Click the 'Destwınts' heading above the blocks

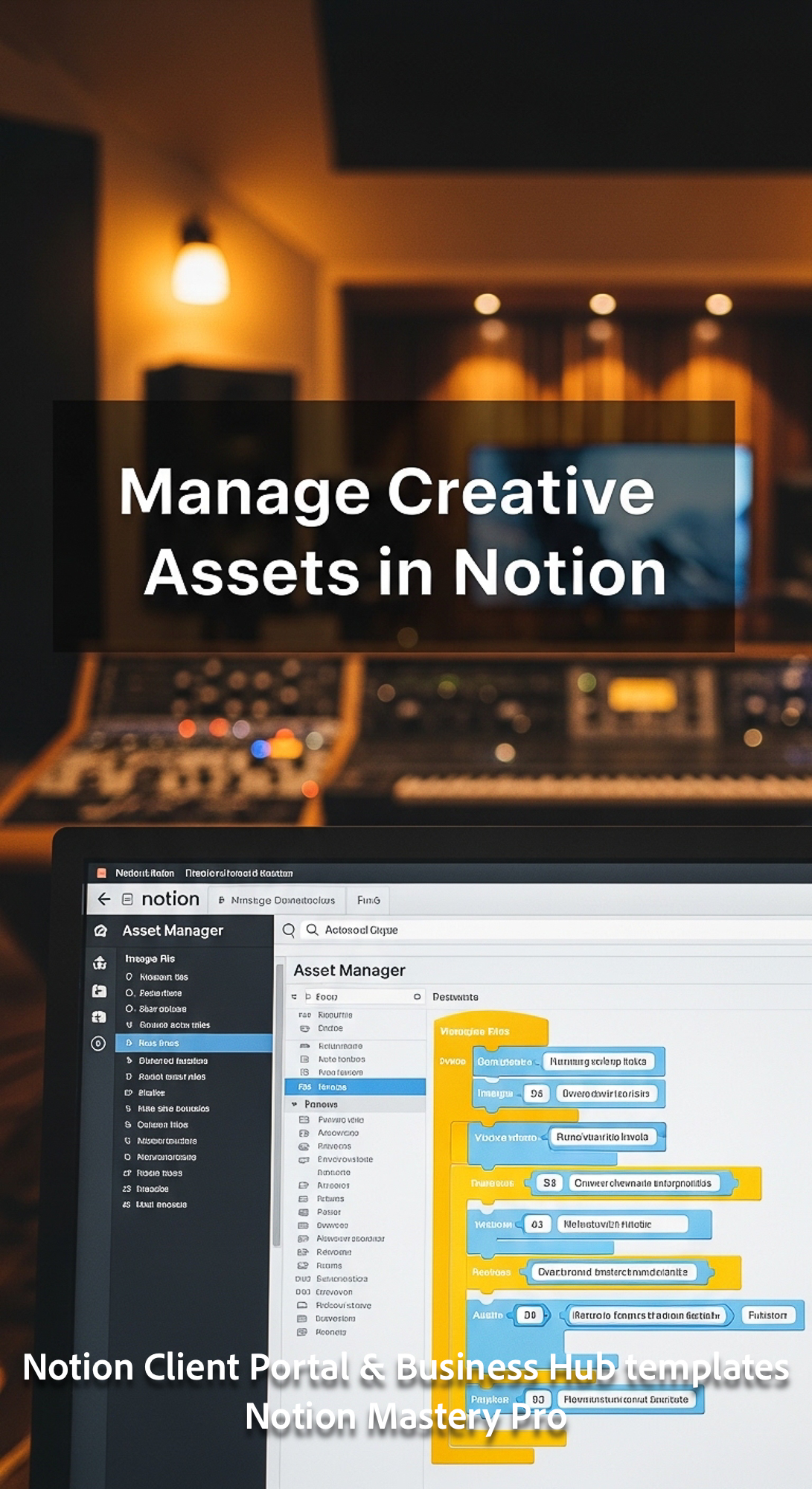point(455,997)
